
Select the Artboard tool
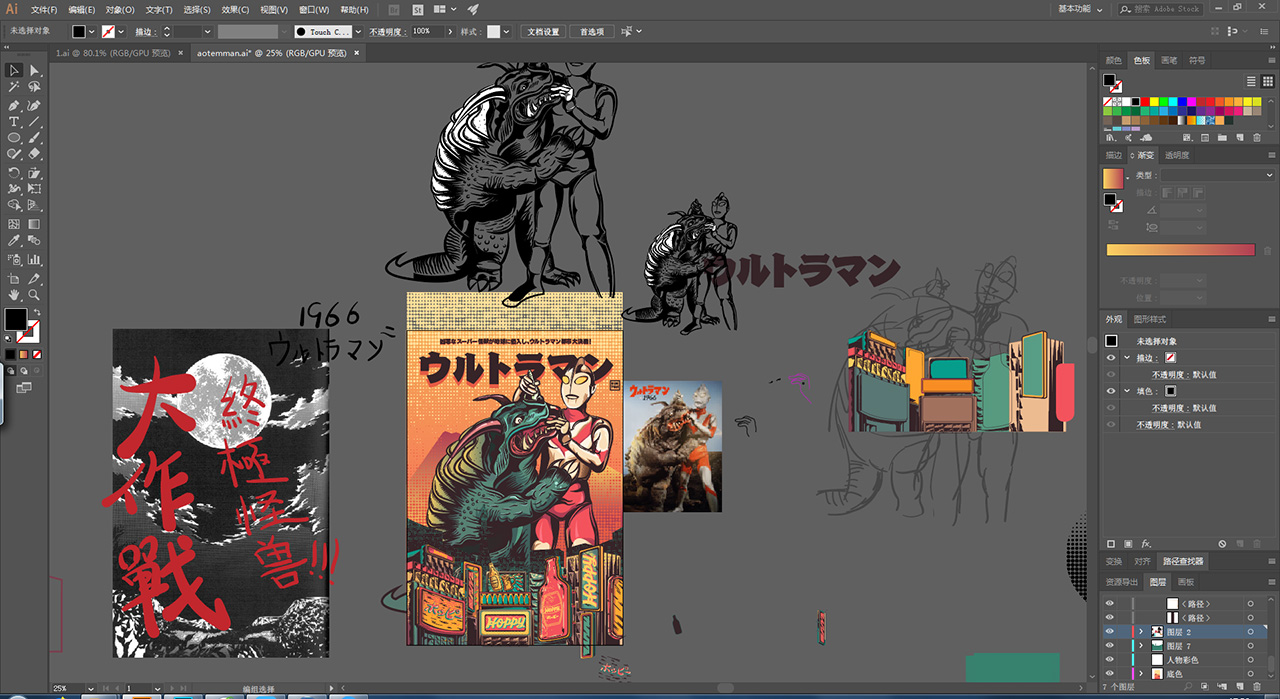point(14,278)
